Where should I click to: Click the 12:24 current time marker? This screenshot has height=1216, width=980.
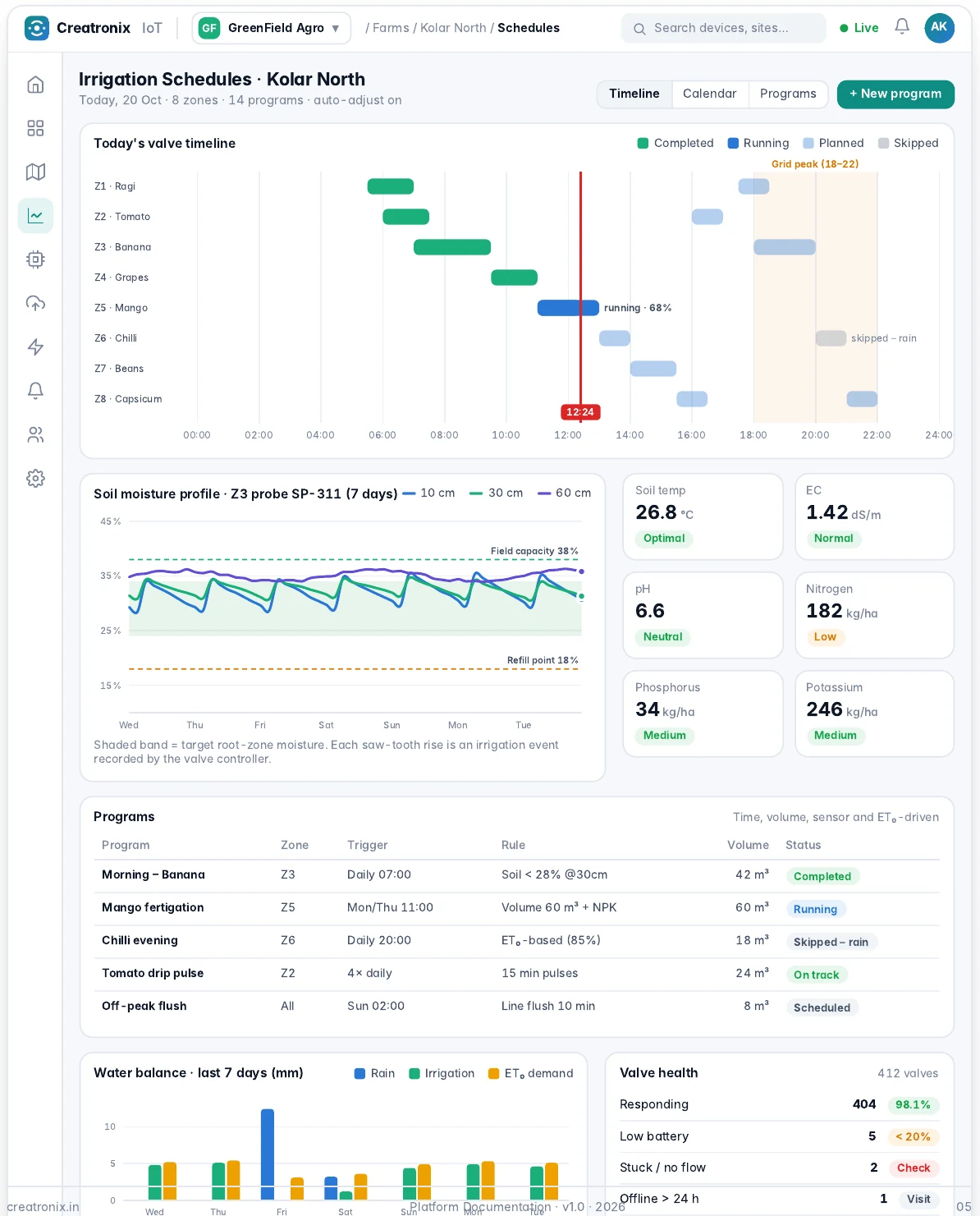coord(580,412)
